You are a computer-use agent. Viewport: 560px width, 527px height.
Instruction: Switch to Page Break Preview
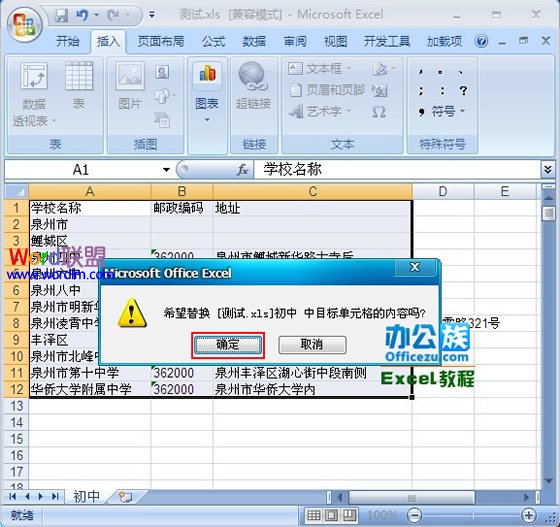(350, 515)
